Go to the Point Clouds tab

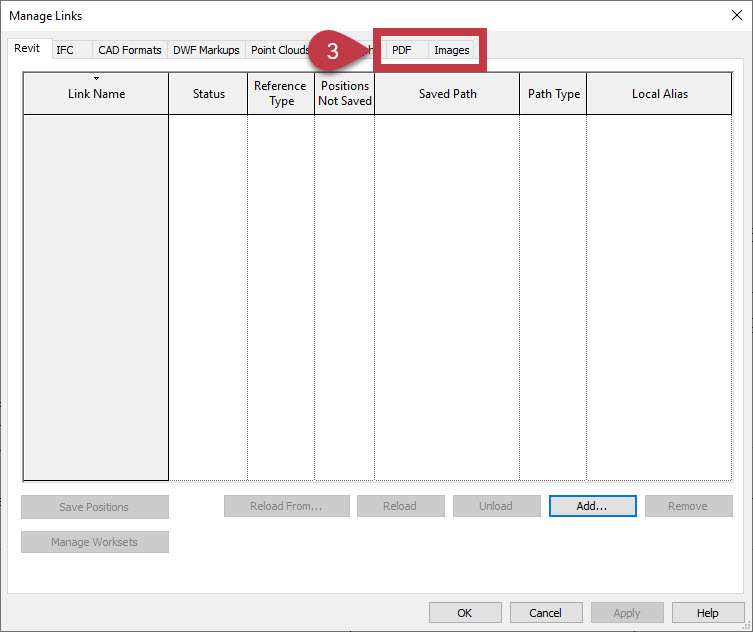279,50
